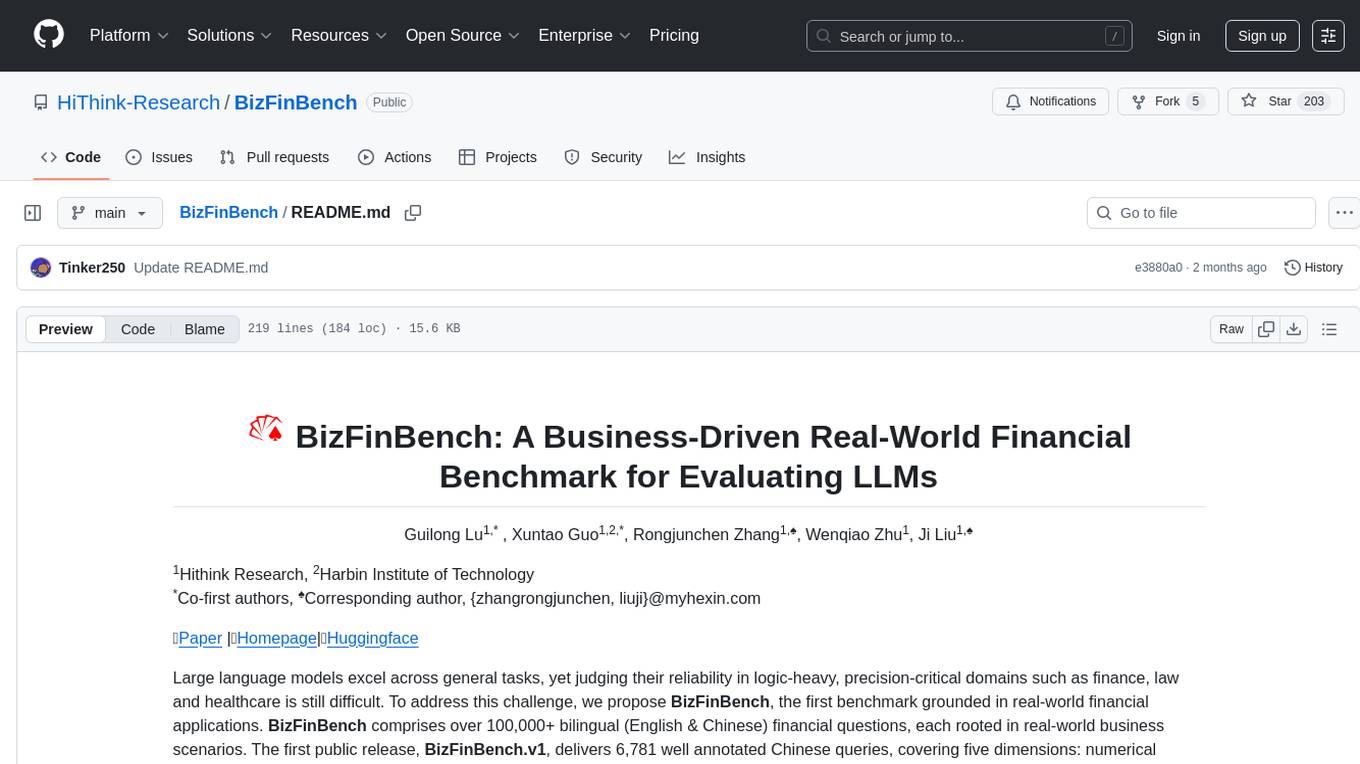Click the Notifications bell button

pyautogui.click(x=1050, y=101)
